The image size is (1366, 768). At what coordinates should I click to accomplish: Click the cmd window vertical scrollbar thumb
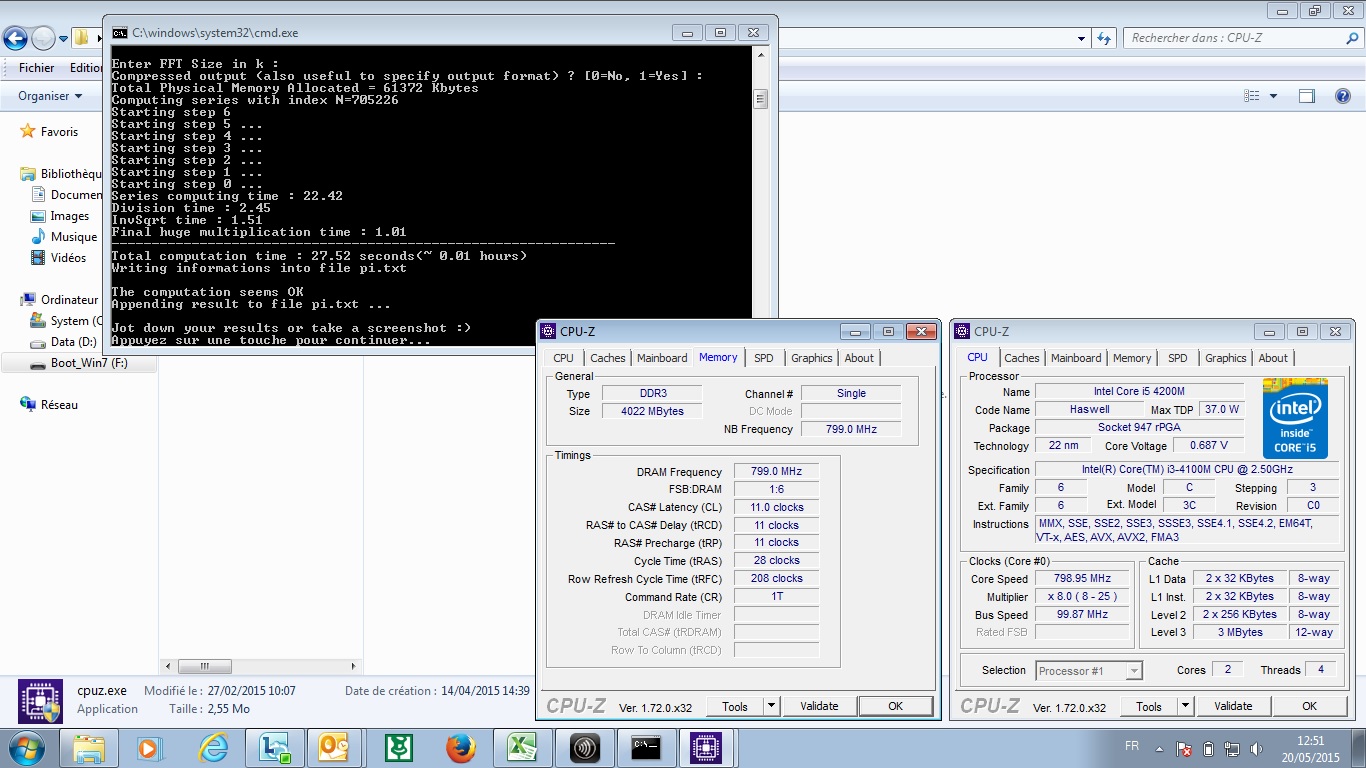pos(760,99)
